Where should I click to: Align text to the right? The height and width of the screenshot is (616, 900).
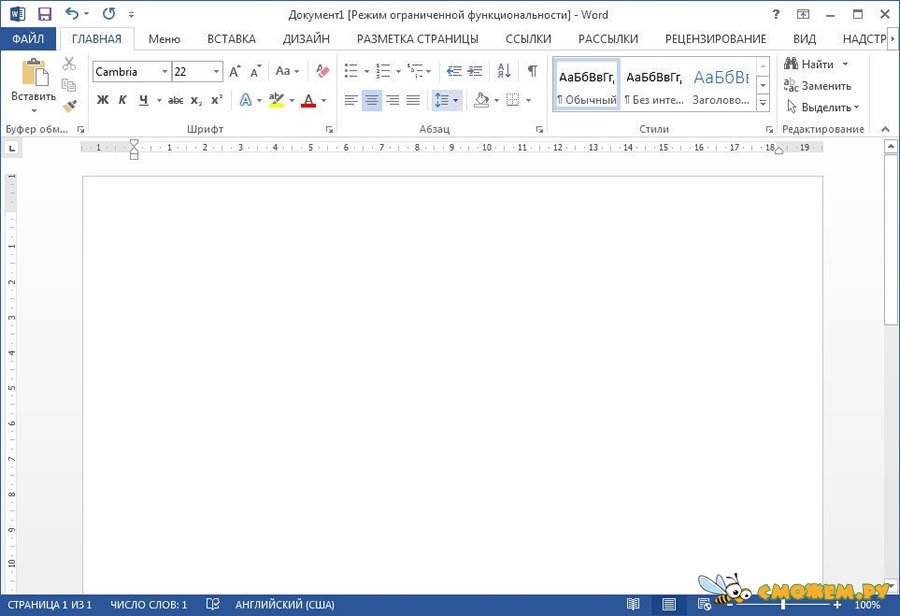tap(393, 100)
